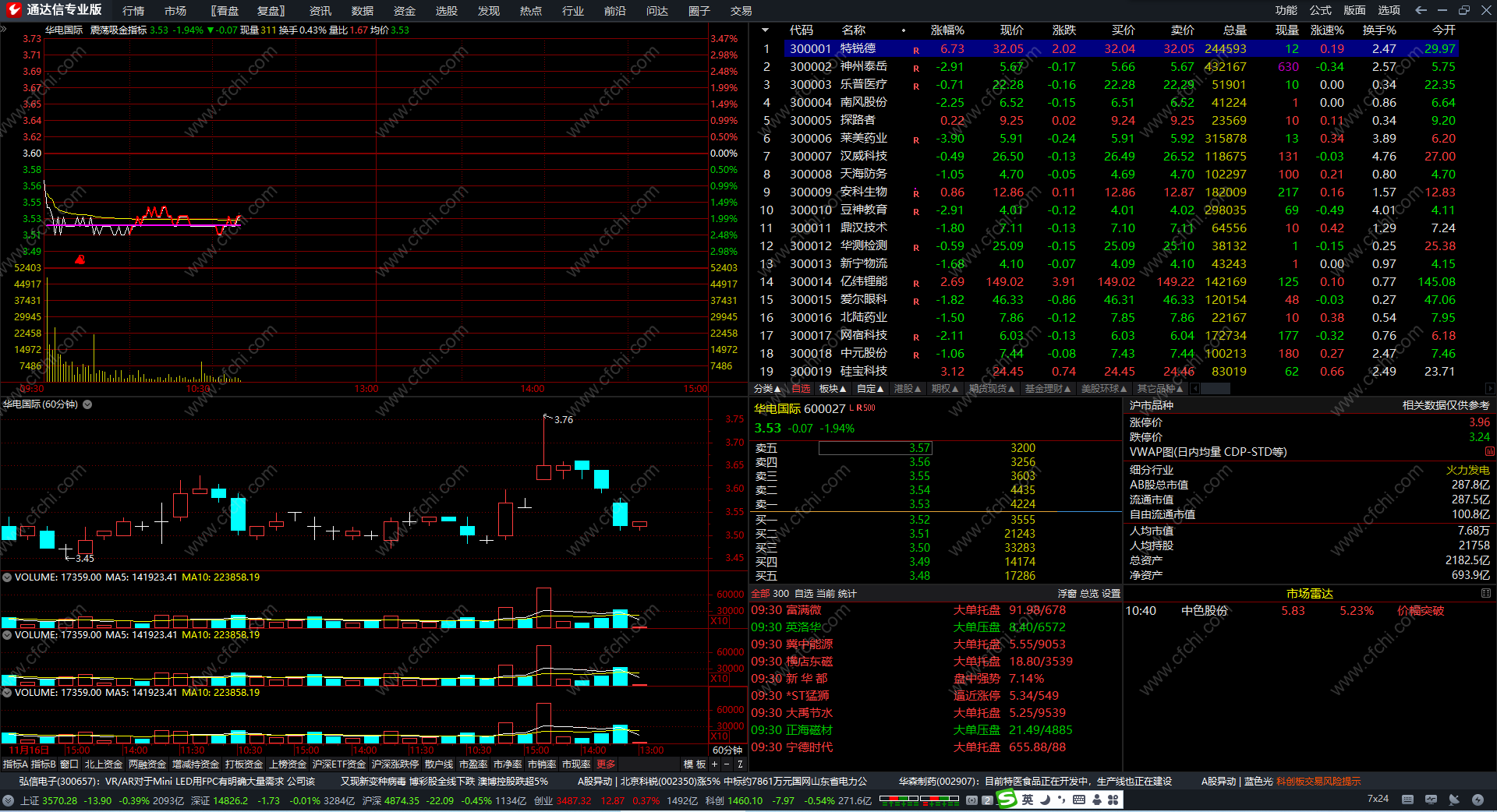Click the Sogou input method S icon
Screen dimensions: 1497x812
[1007, 800]
